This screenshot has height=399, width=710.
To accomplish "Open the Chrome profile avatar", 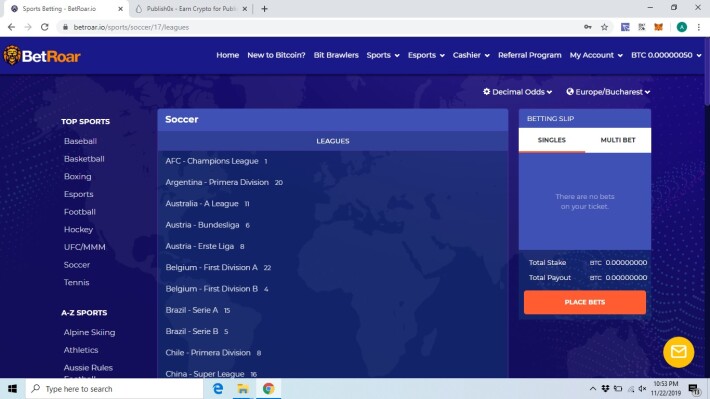I will (681, 27).
